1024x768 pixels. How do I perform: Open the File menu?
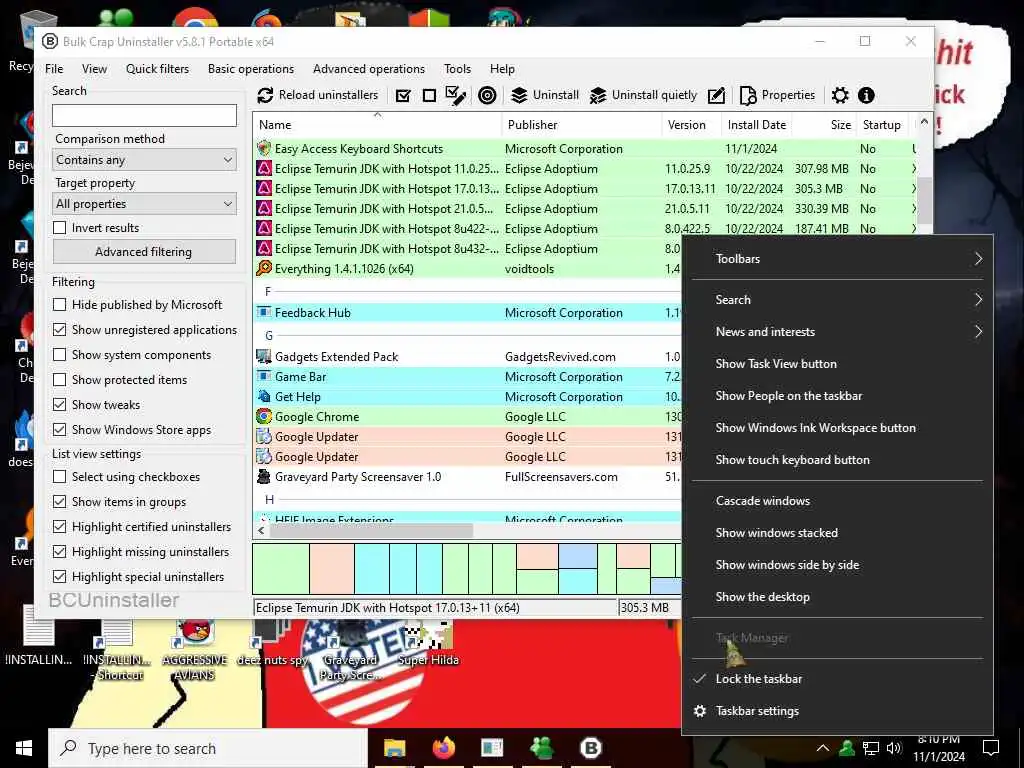click(x=54, y=69)
